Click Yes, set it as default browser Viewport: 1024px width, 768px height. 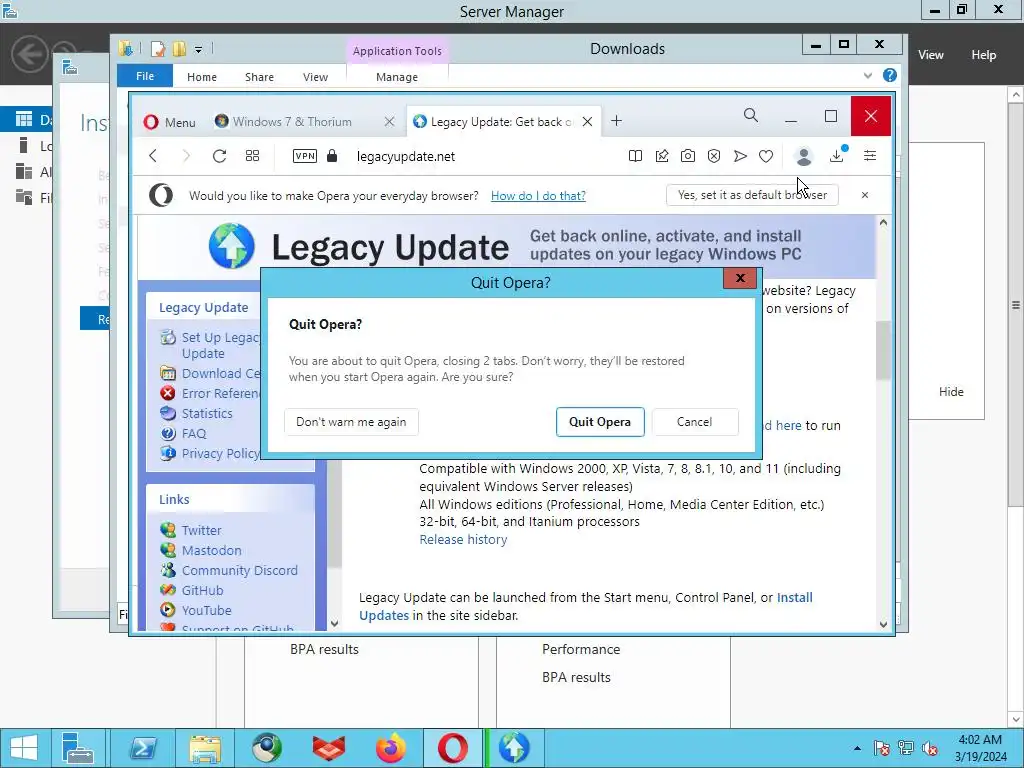click(752, 195)
